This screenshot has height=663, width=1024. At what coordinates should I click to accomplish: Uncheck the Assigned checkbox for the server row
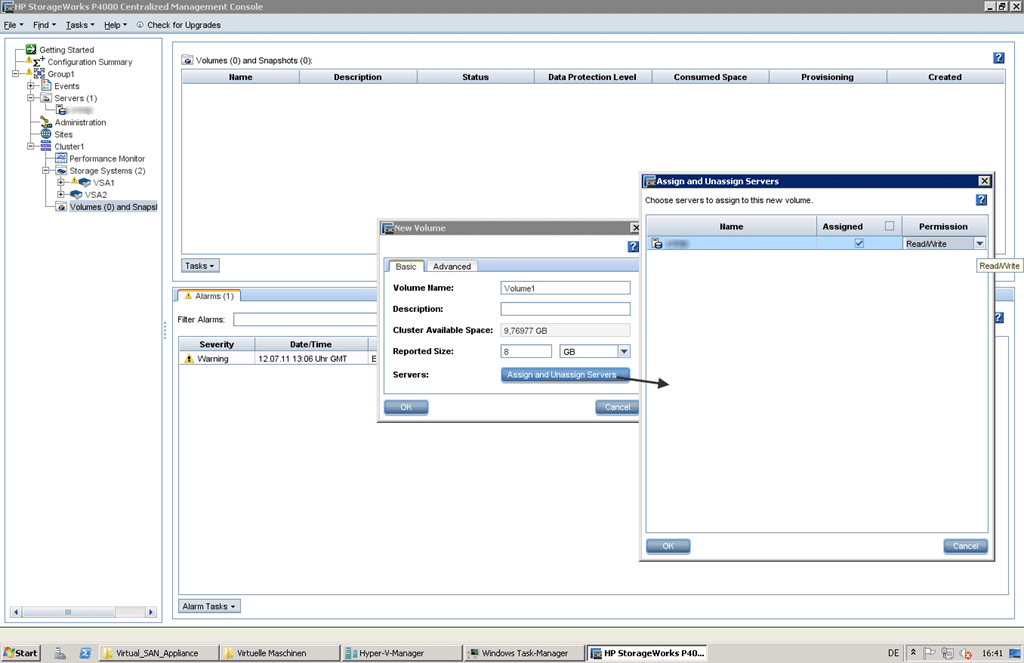coord(859,243)
